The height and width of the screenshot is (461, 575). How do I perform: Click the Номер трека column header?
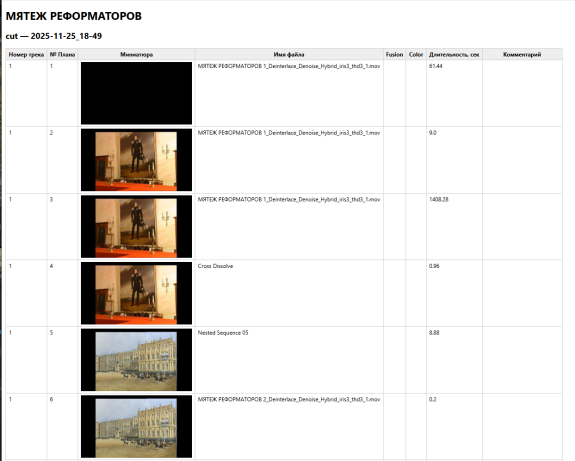tap(26, 54)
